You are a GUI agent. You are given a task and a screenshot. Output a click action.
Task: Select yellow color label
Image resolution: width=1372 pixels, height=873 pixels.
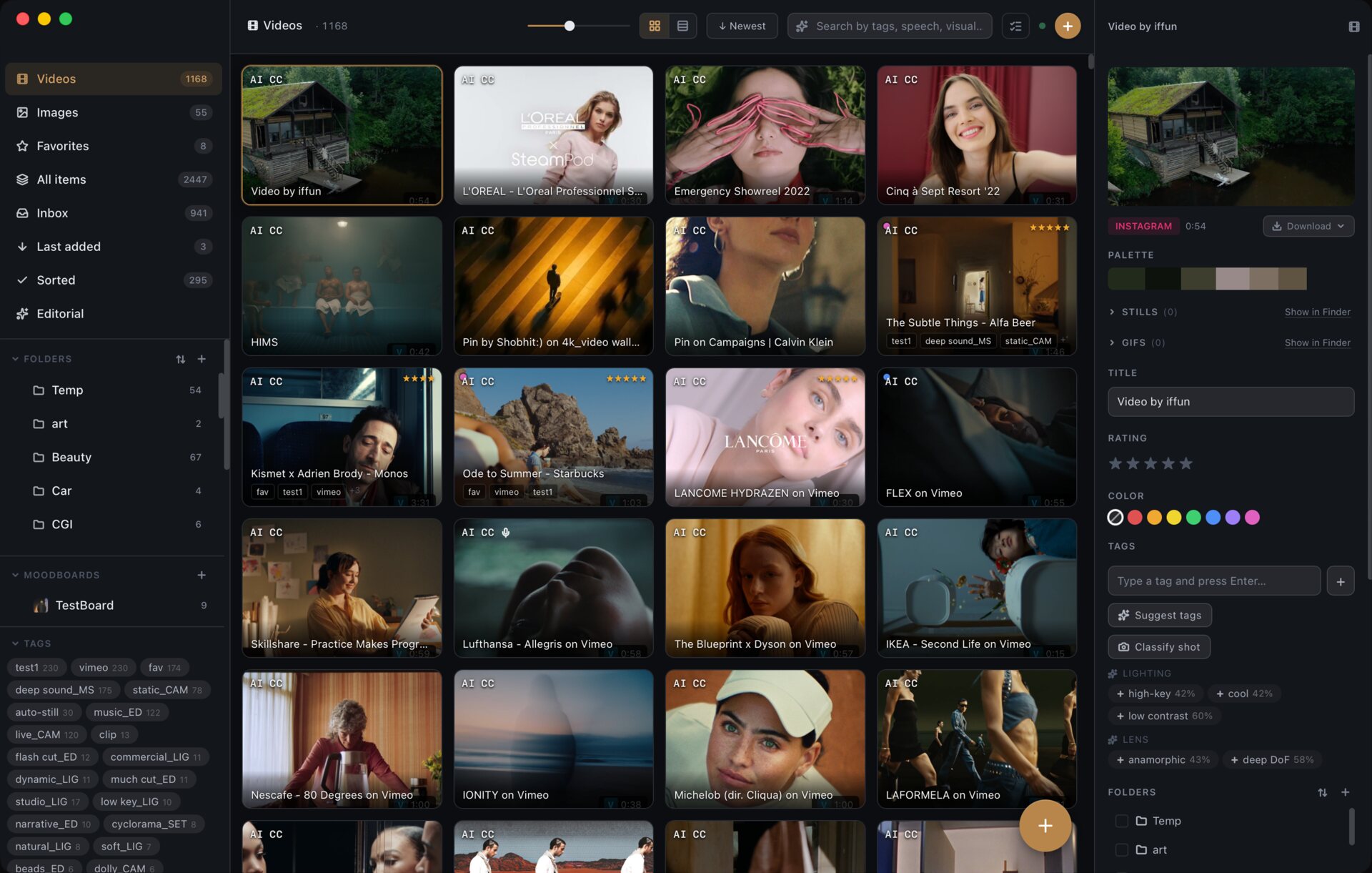(1174, 517)
